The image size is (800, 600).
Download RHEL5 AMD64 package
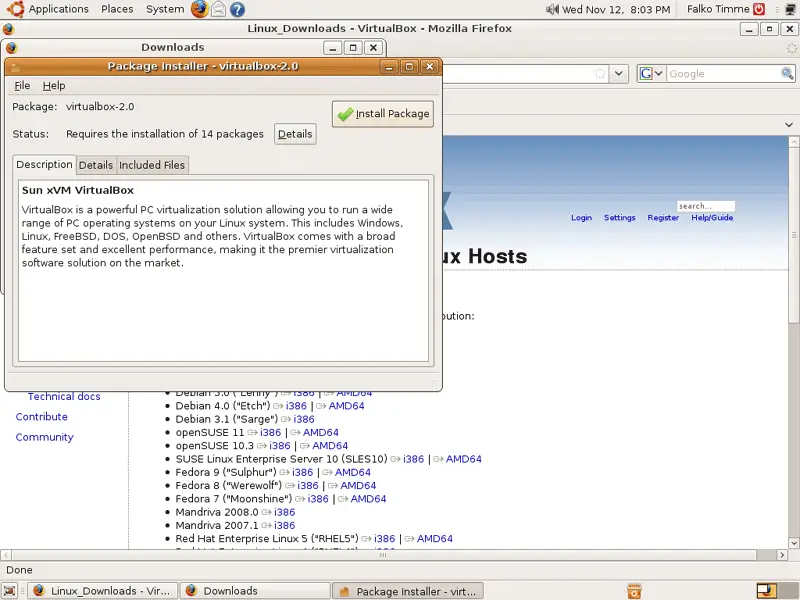pyautogui.click(x=434, y=539)
